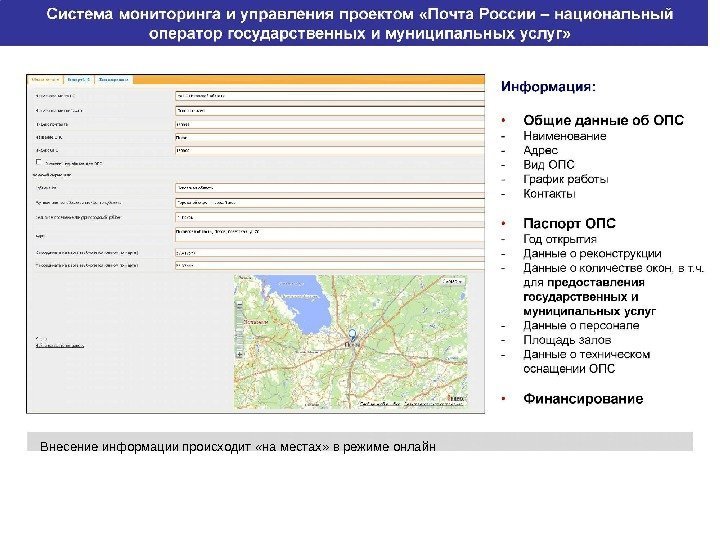Screen dimensions: 720x540
Task: Open the left underlined link below the map
Action: point(380,404)
